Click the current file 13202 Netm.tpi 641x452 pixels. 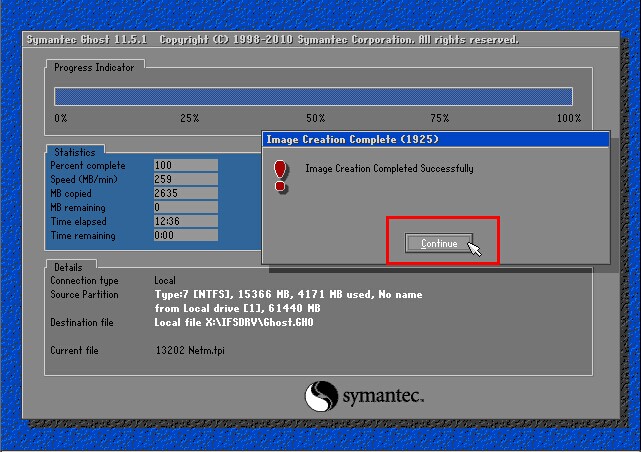[x=192, y=351]
